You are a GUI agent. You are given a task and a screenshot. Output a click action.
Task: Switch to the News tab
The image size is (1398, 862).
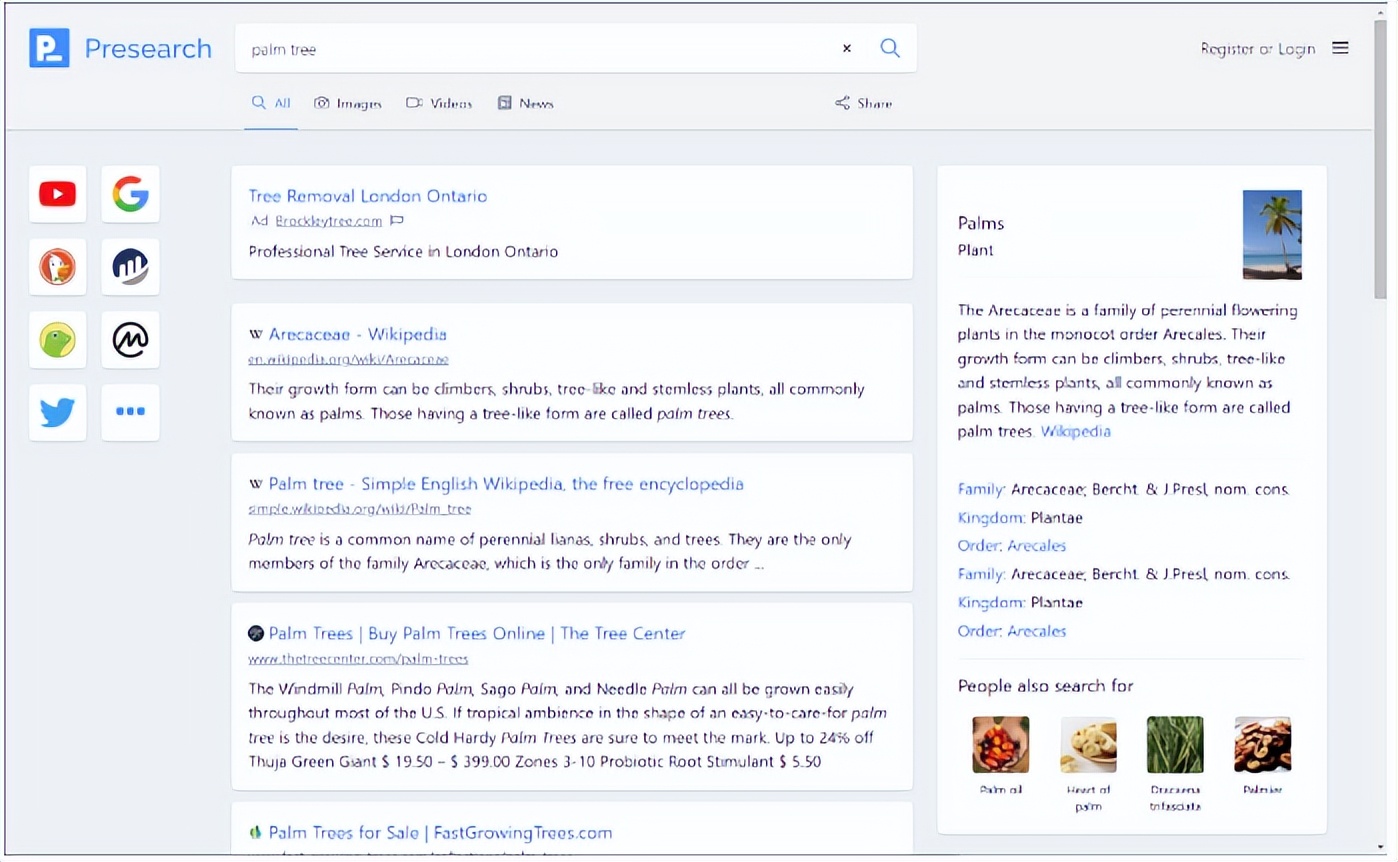525,103
